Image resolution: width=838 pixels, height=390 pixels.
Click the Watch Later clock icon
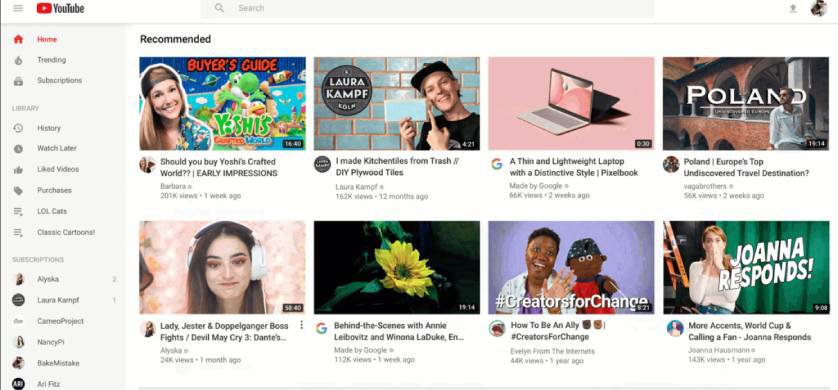click(x=18, y=149)
